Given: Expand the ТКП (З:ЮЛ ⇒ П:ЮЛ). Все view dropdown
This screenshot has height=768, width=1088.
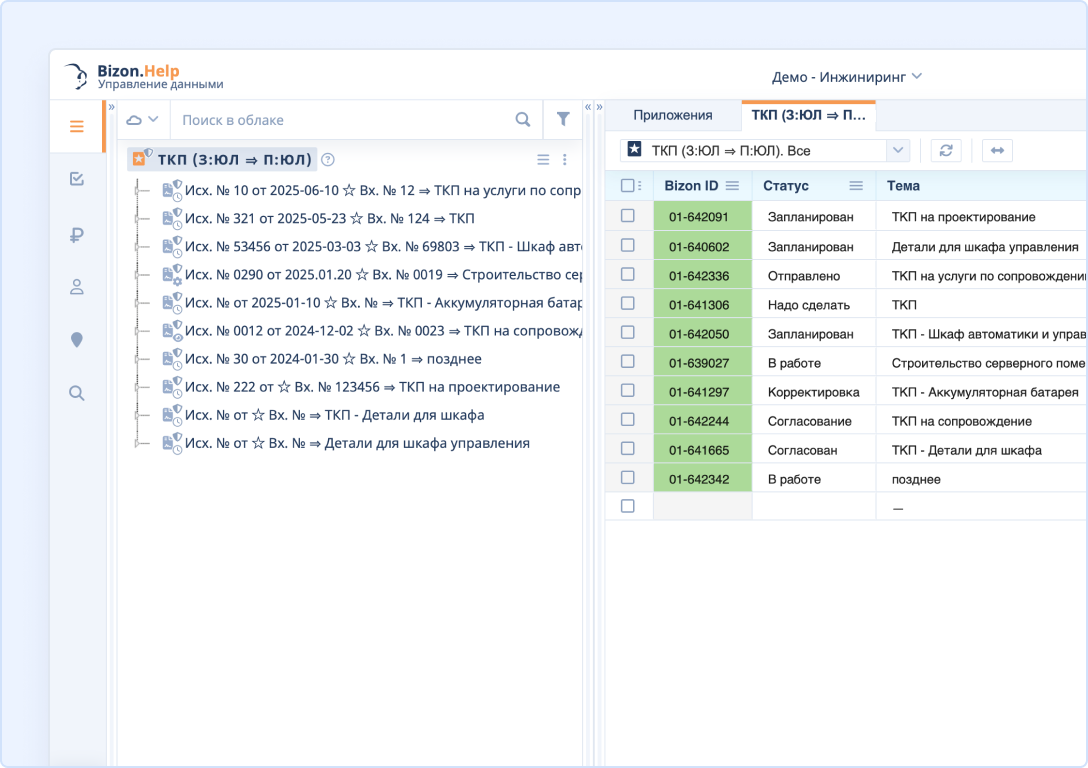Looking at the screenshot, I should [x=897, y=150].
